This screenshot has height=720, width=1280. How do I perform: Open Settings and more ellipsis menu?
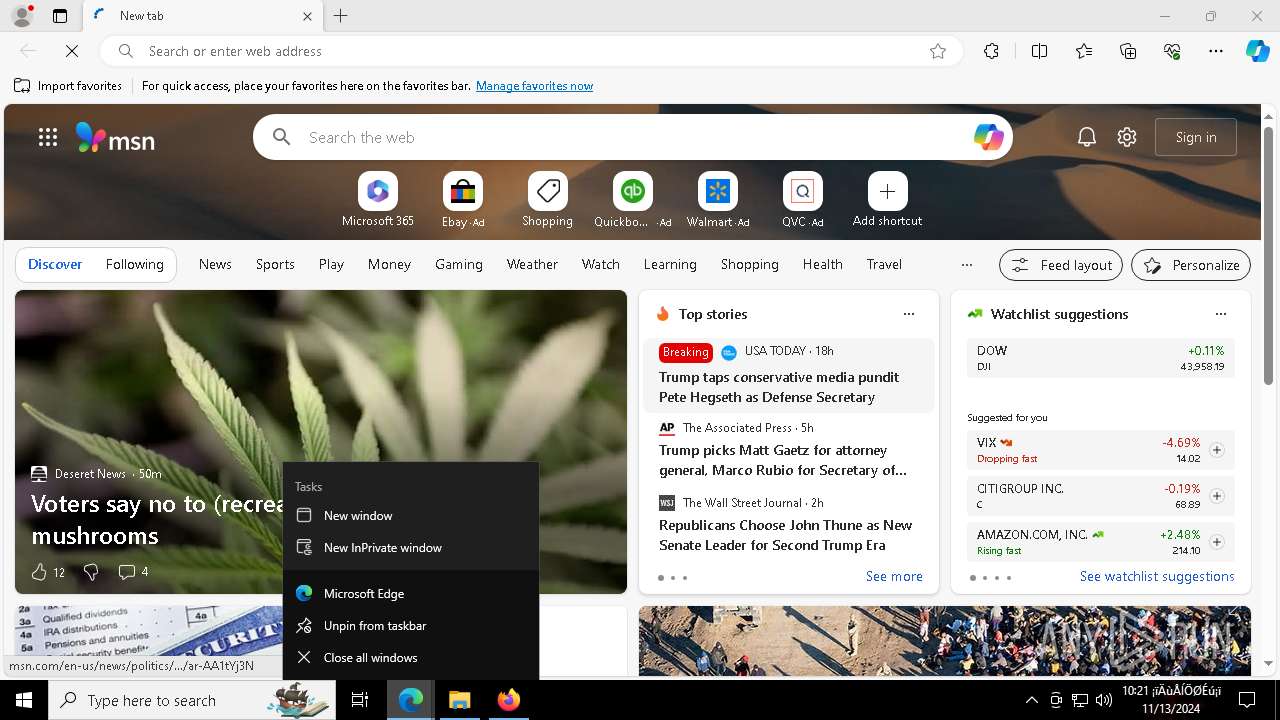click(1216, 51)
